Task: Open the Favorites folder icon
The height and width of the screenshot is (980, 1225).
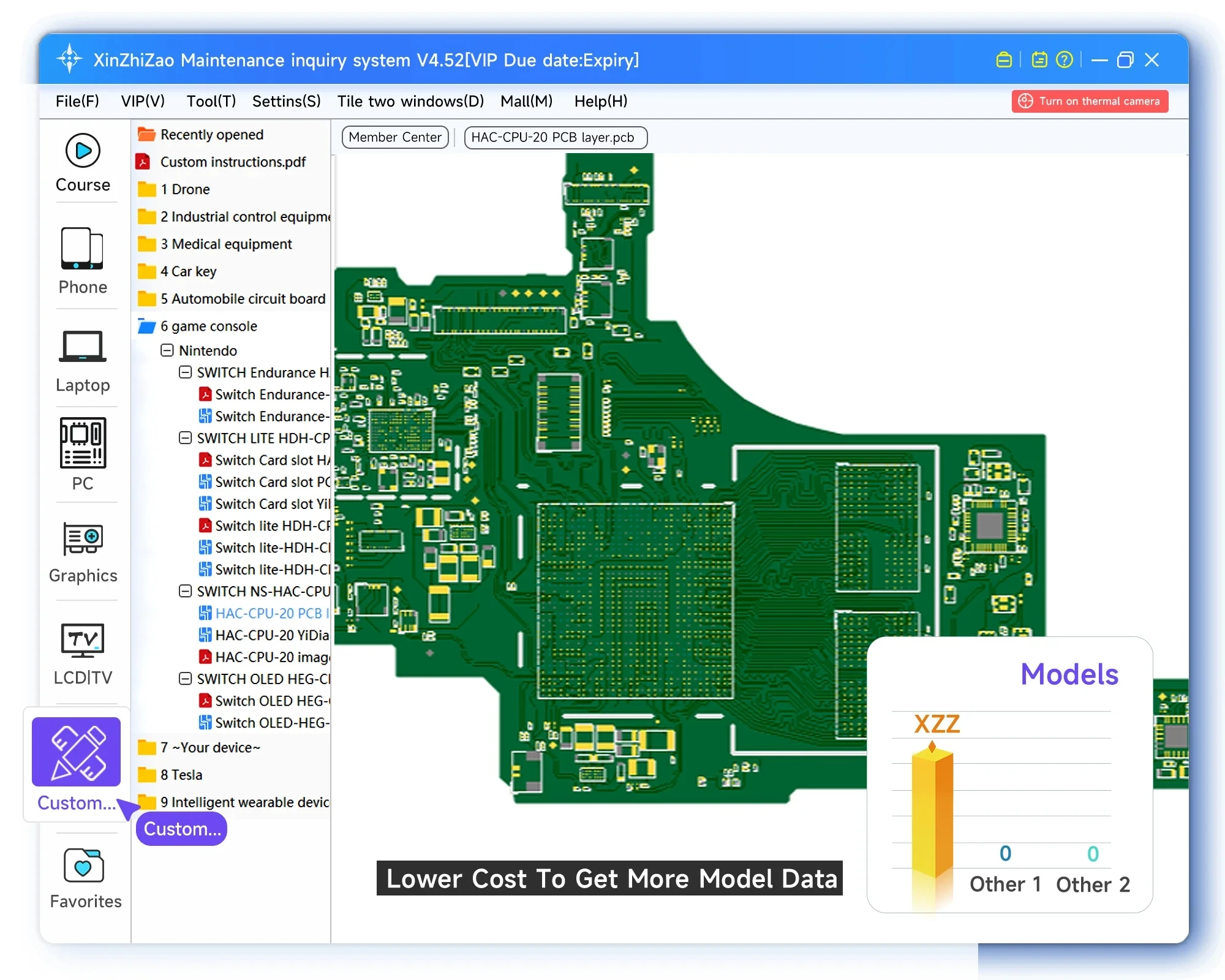Action: coord(84,865)
